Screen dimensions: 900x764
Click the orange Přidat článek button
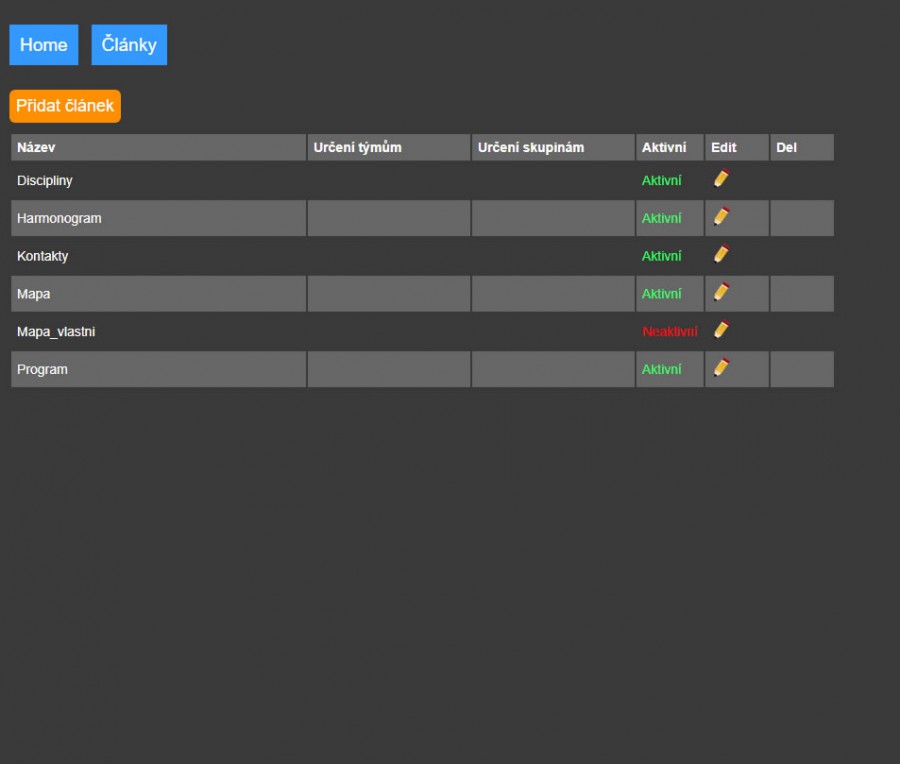coord(65,106)
